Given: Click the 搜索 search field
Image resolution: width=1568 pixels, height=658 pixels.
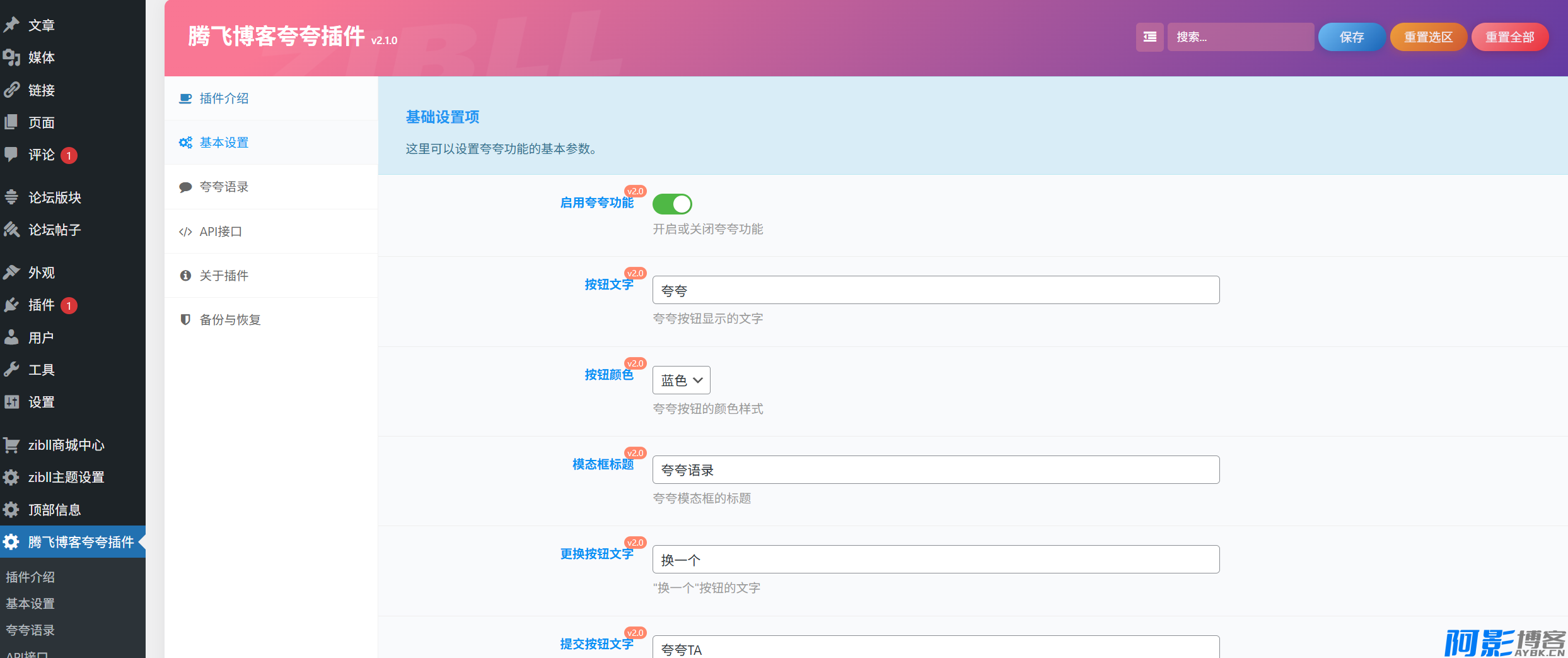Looking at the screenshot, I should 1240,37.
